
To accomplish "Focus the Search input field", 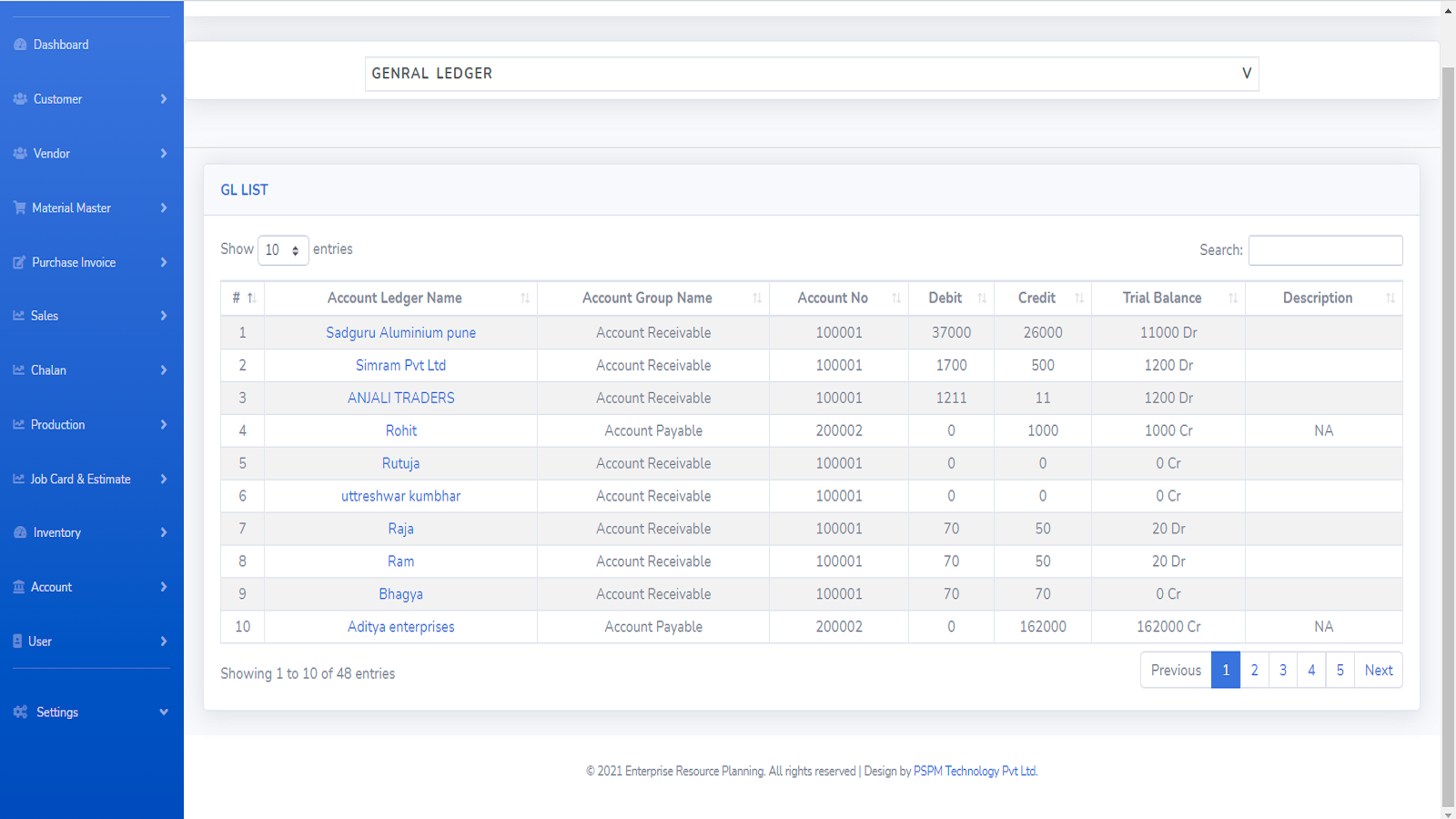I will [x=1324, y=250].
